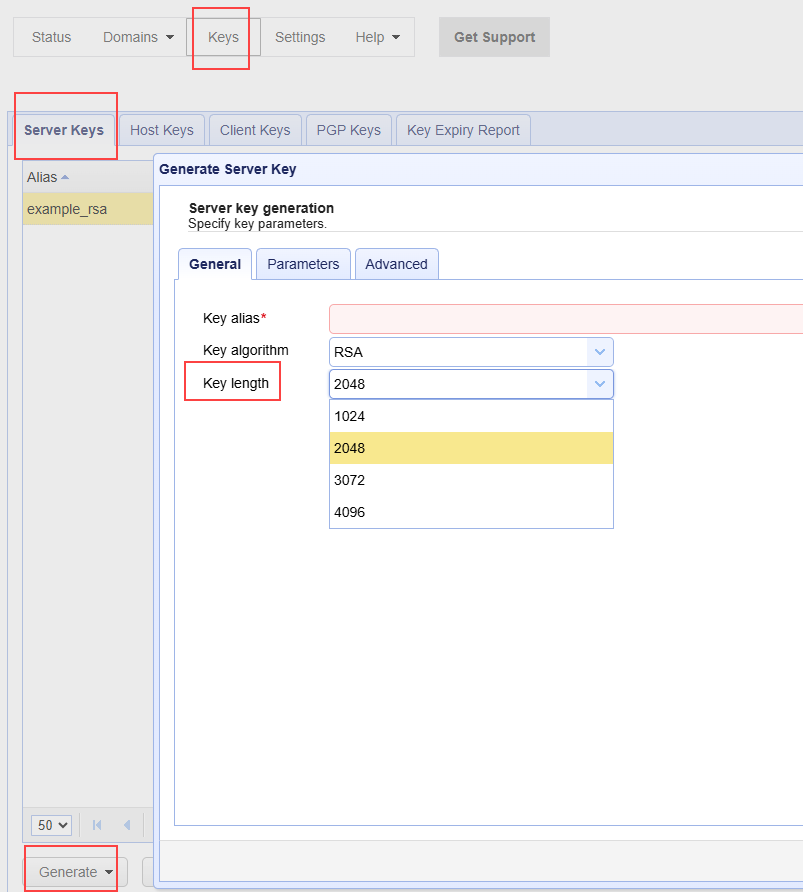The image size is (803, 892).
Task: Jump to first page using pagination icon
Action: pyautogui.click(x=97, y=825)
